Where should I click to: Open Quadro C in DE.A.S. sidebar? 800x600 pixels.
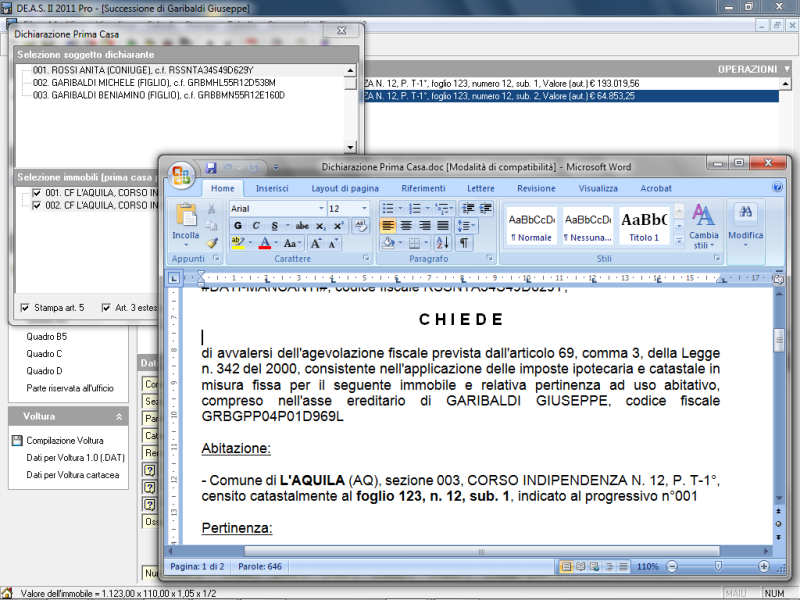(x=44, y=354)
